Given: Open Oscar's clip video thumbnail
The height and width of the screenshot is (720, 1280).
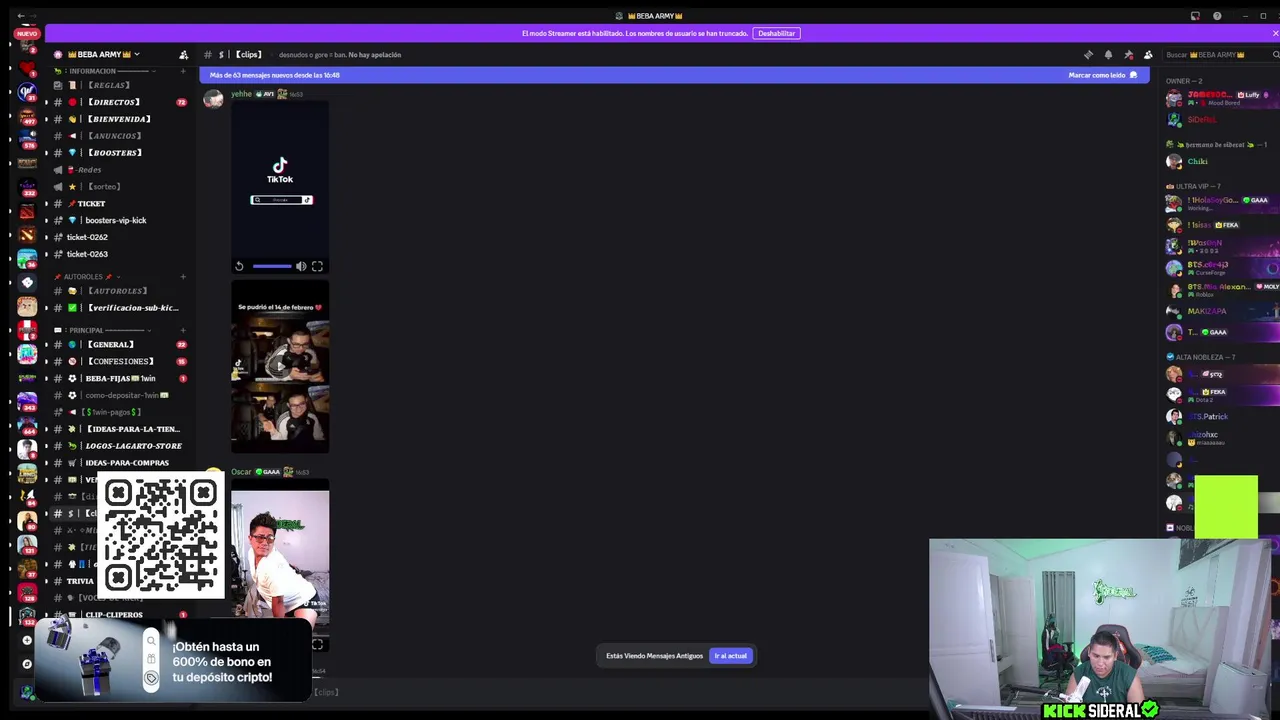Looking at the screenshot, I should pos(280,565).
